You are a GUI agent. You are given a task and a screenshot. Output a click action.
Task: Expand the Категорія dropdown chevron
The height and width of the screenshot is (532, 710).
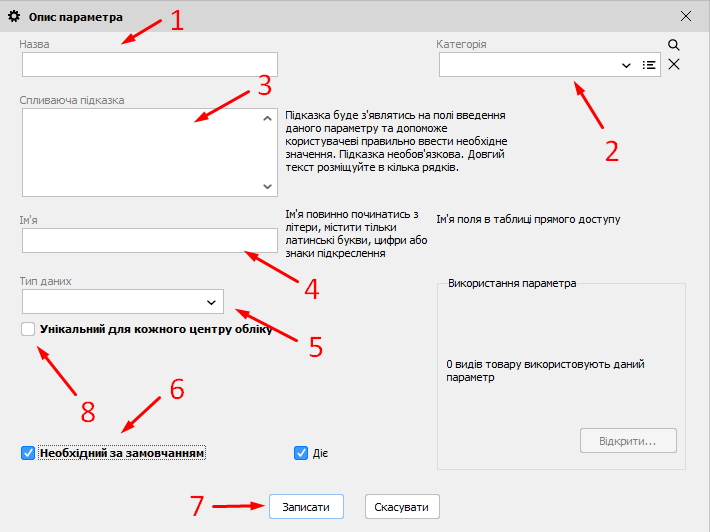pos(627,65)
